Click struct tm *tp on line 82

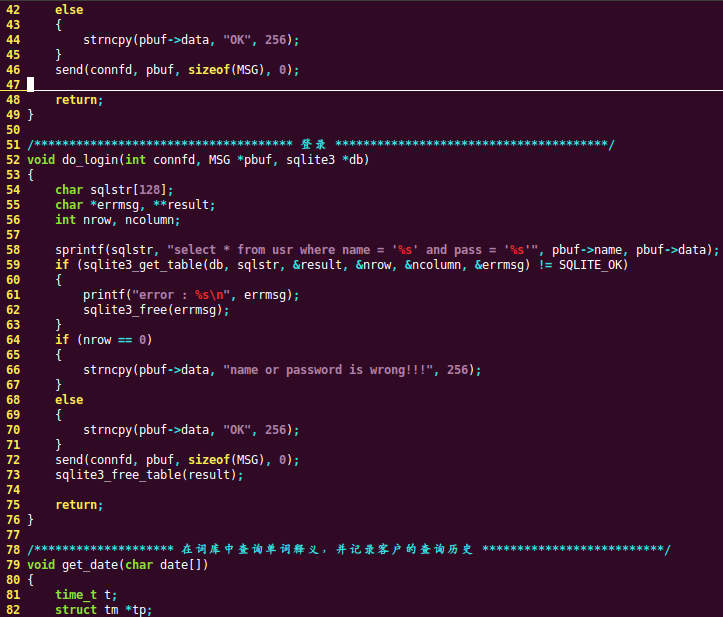click(x=103, y=610)
